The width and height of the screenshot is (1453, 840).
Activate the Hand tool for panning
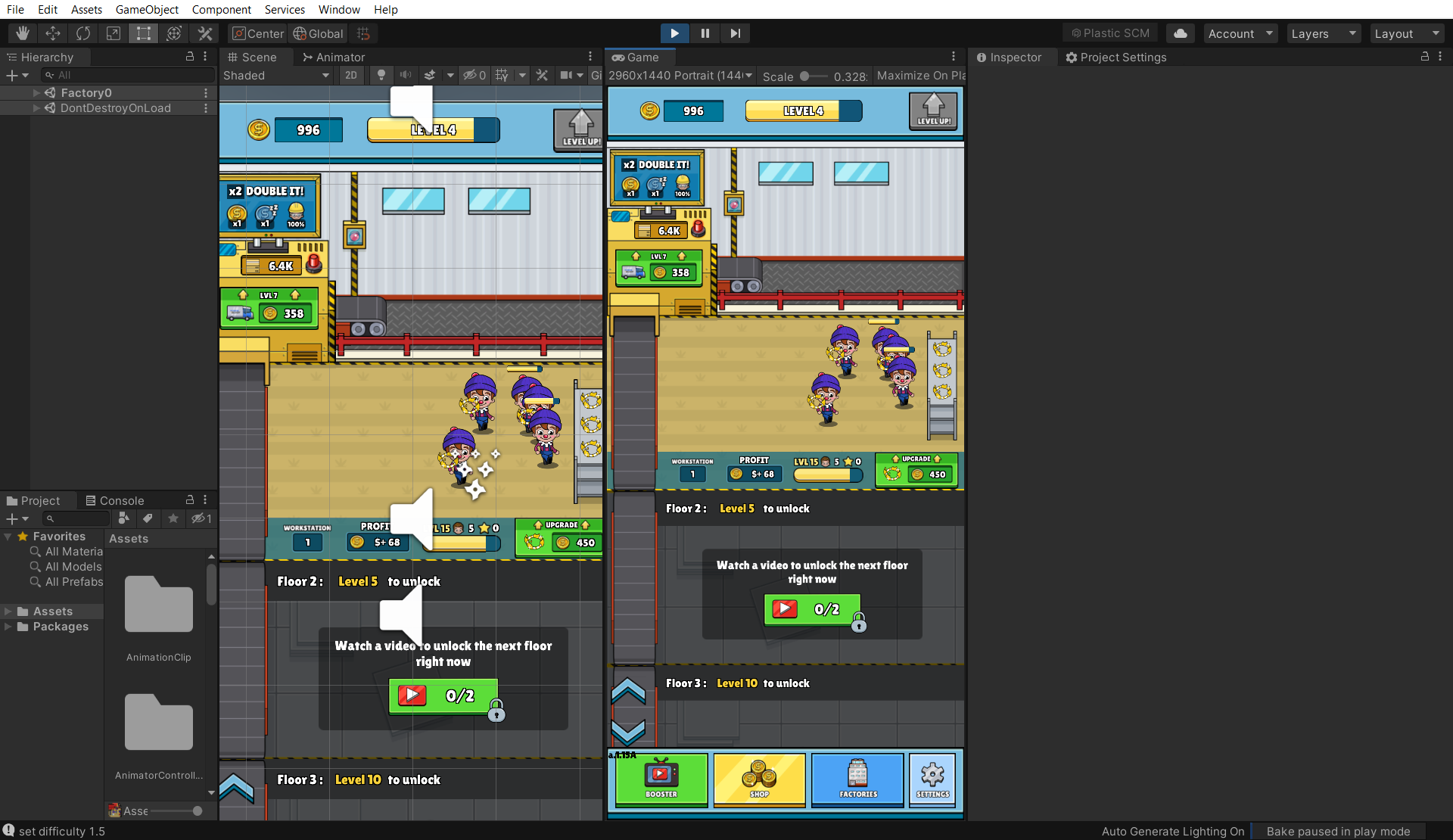(x=22, y=33)
